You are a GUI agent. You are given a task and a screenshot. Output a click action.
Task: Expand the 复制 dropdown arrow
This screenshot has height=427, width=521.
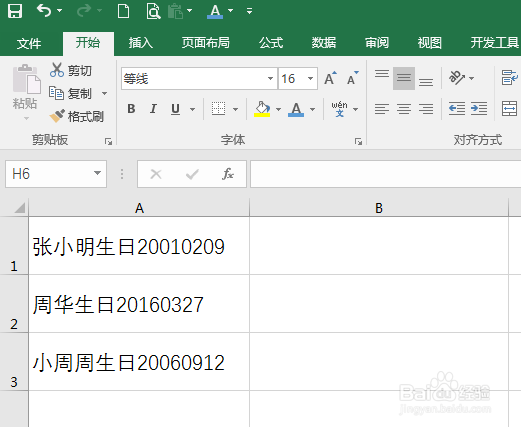click(105, 94)
